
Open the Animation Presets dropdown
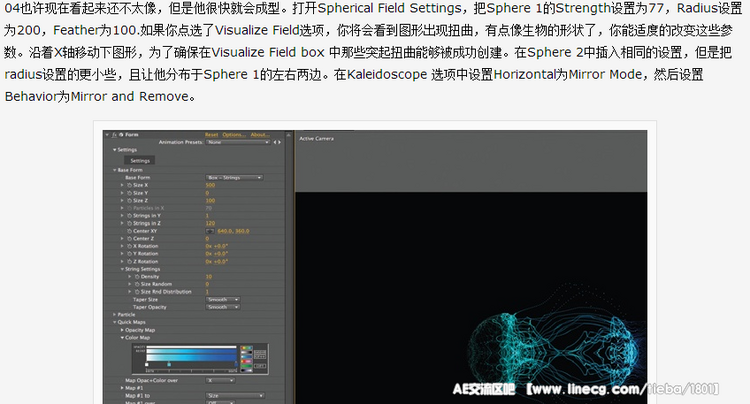tap(238, 142)
